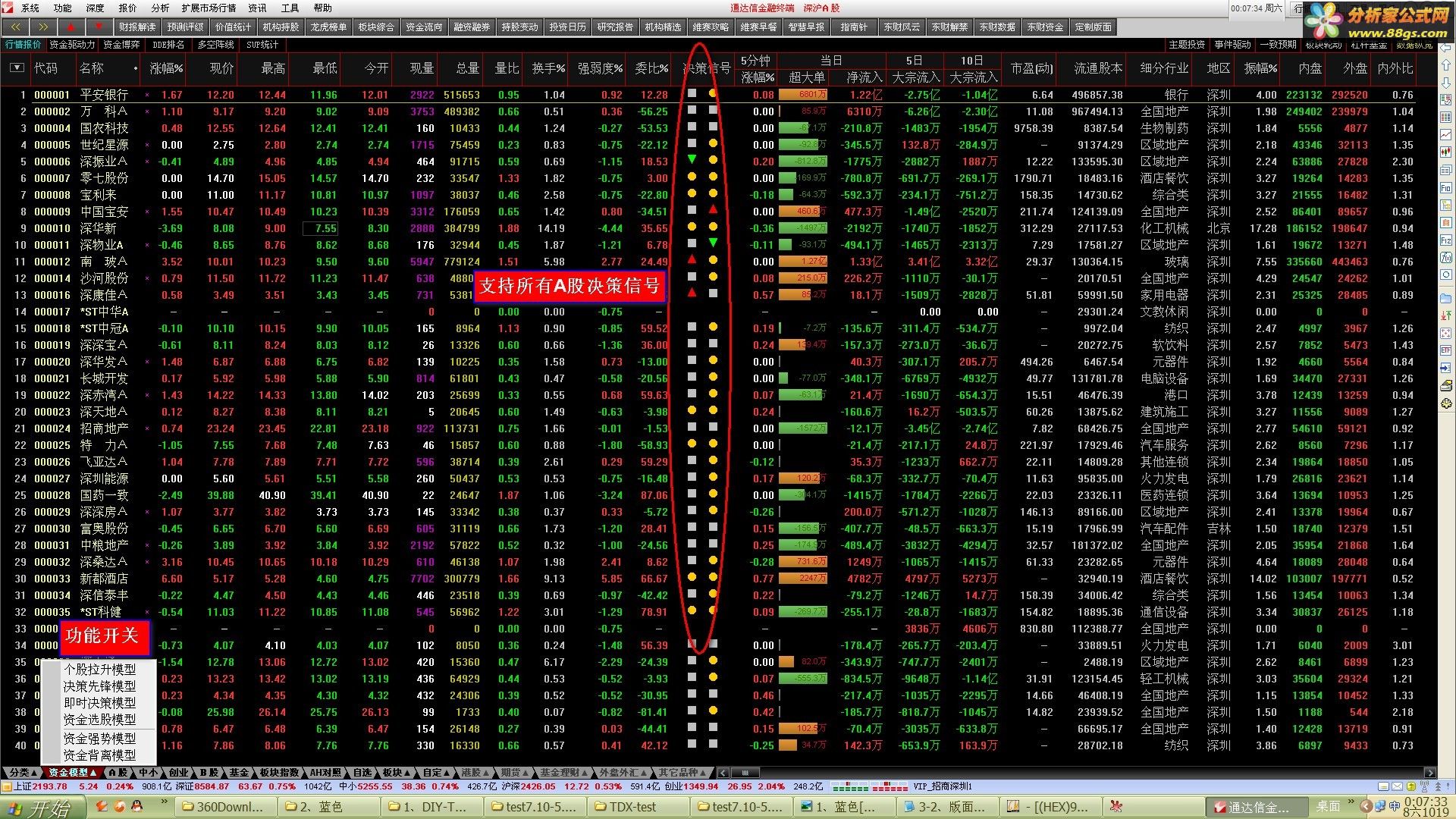The image size is (1456, 819).
Task: Expand the 期货 bottom tab menu
Action: pyautogui.click(x=516, y=773)
